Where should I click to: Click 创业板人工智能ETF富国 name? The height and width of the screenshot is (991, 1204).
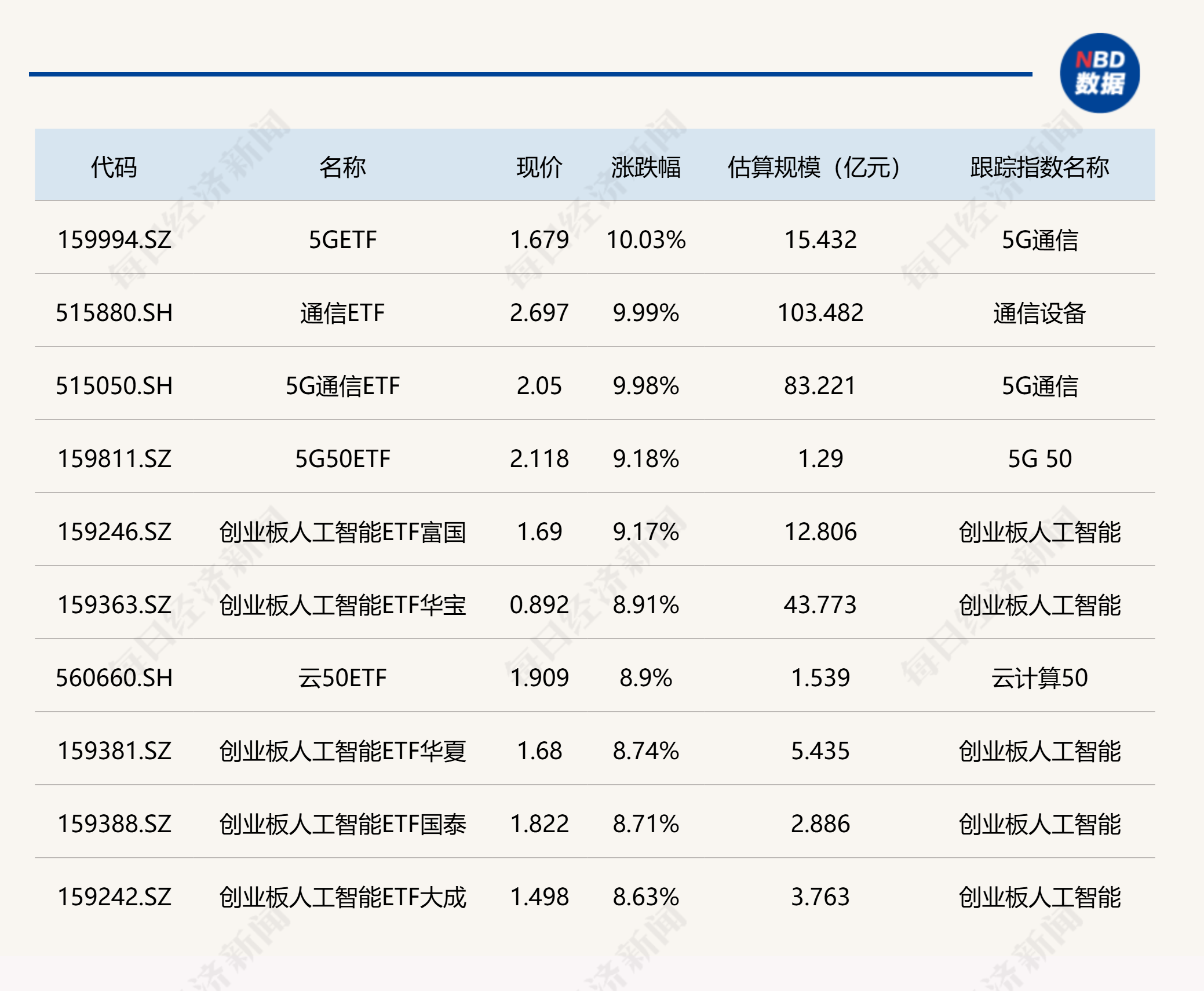click(342, 532)
